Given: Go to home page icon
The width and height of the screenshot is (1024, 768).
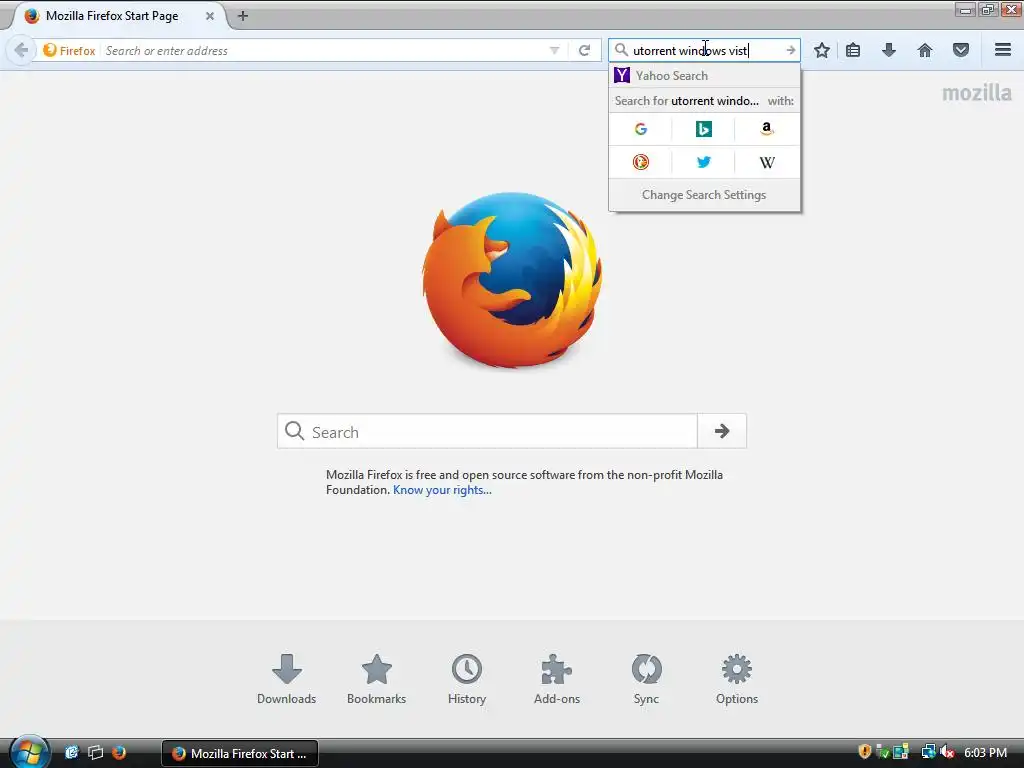Looking at the screenshot, I should click(925, 50).
